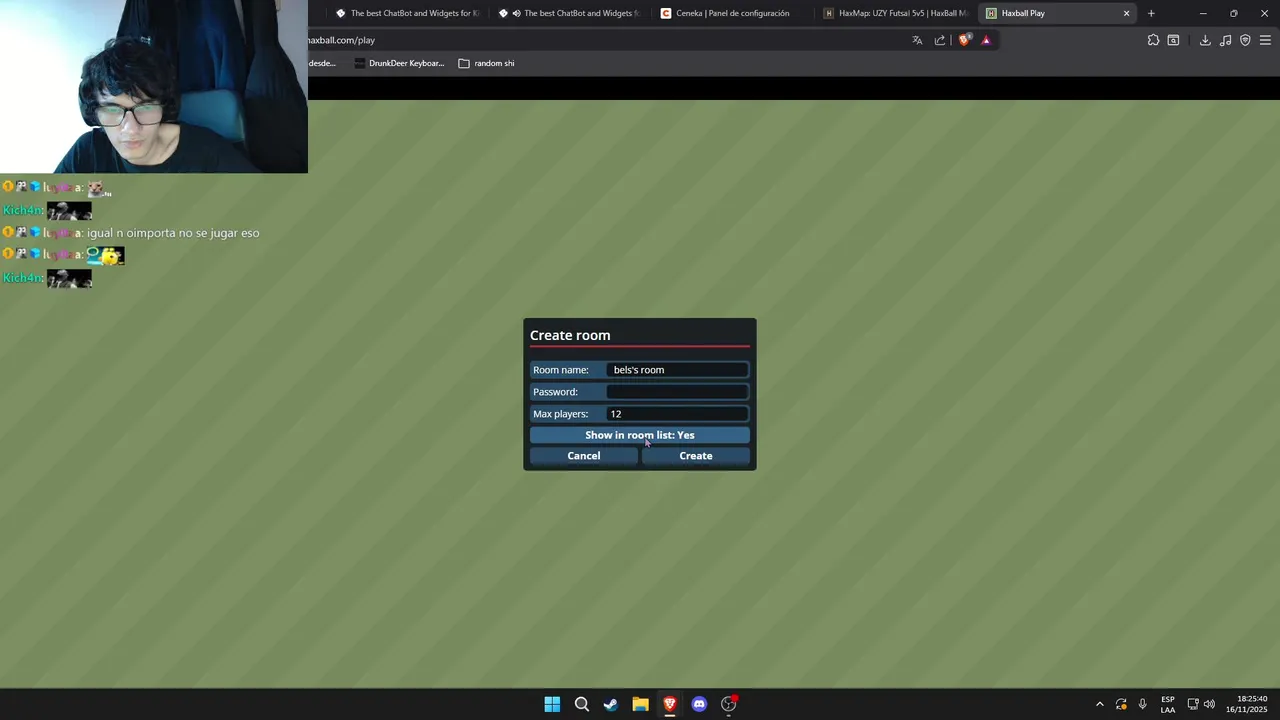This screenshot has width=1280, height=720.
Task: Open the random shi bookmarks folder
Action: click(486, 63)
